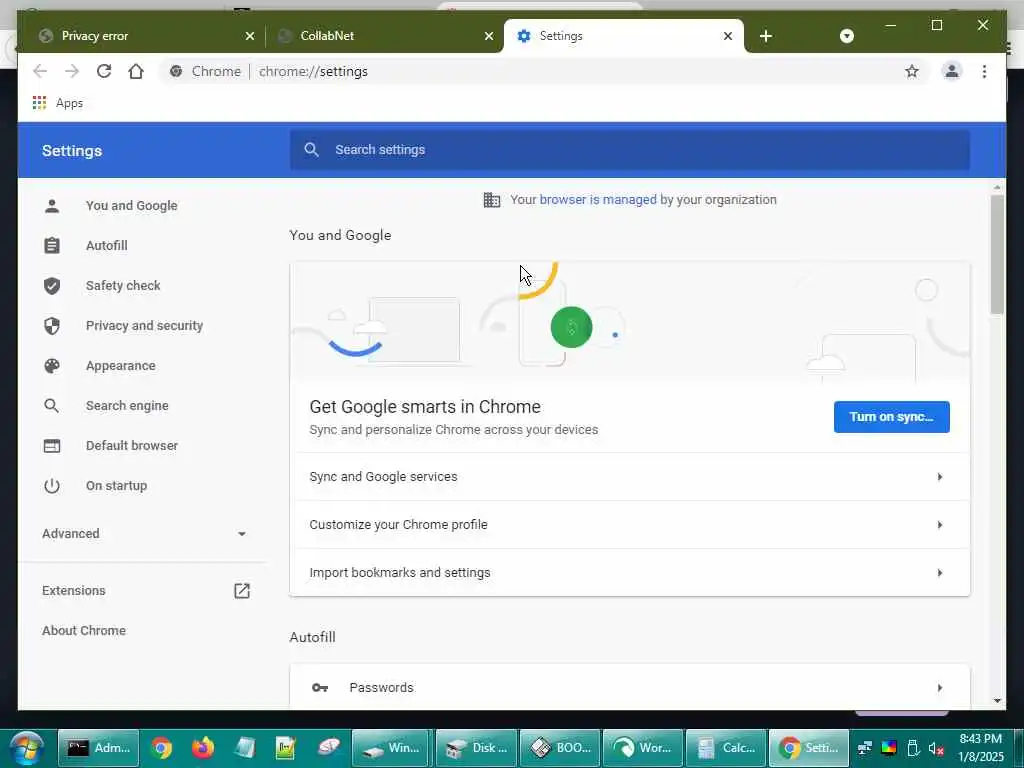Go to Safety check section
1024x768 pixels.
pyautogui.click(x=123, y=285)
